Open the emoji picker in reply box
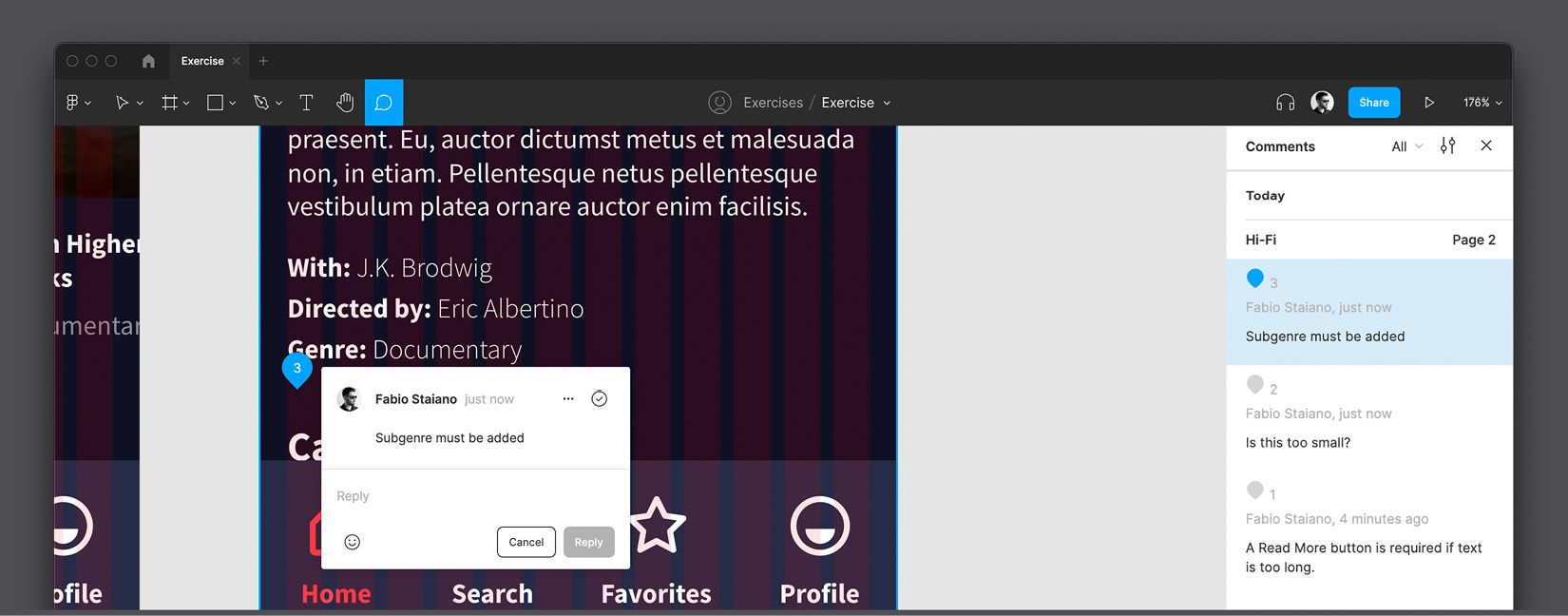Viewport: 1568px width, 616px height. (x=353, y=542)
